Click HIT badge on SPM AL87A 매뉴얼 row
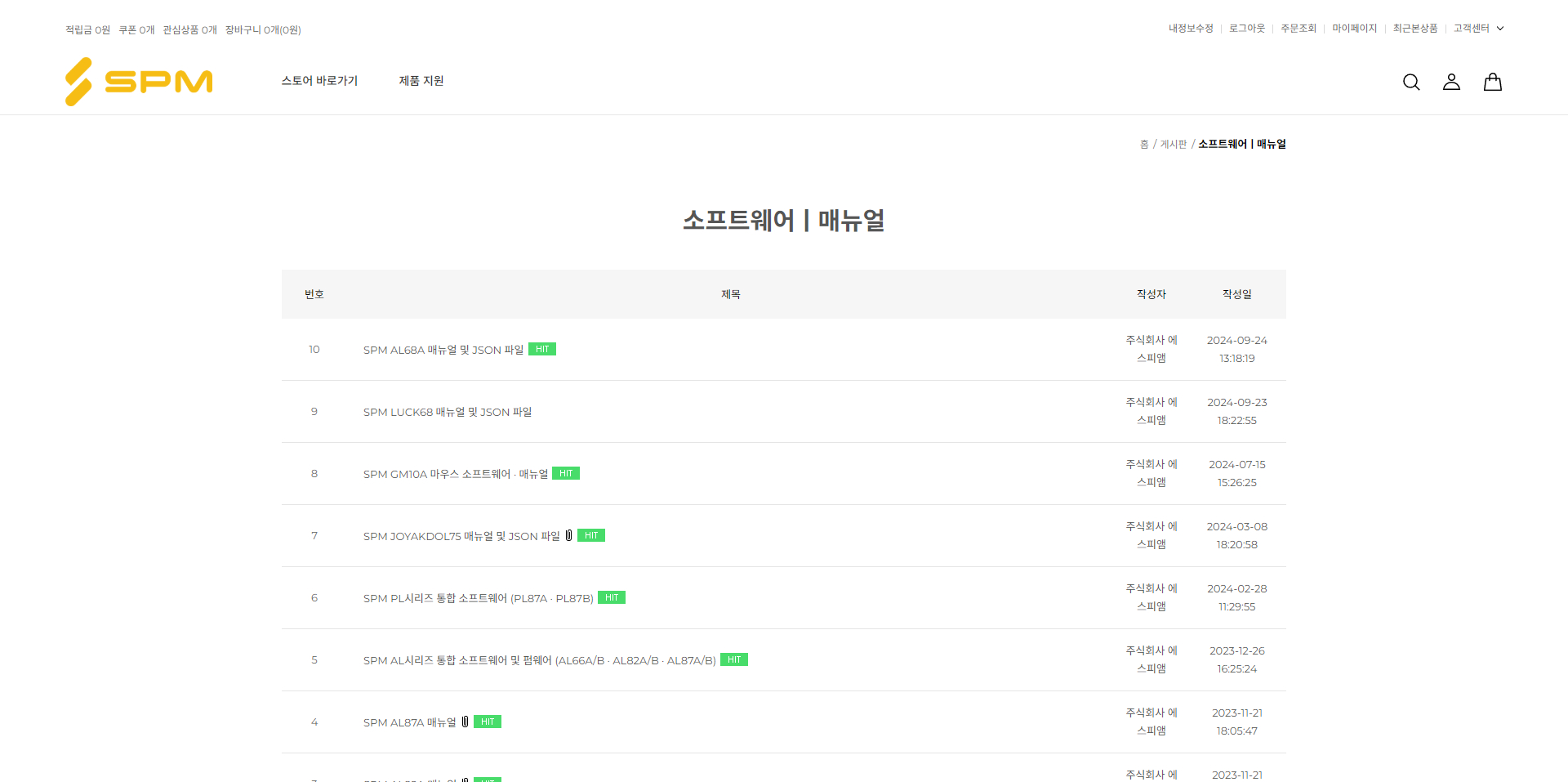1568x782 pixels. coord(488,722)
